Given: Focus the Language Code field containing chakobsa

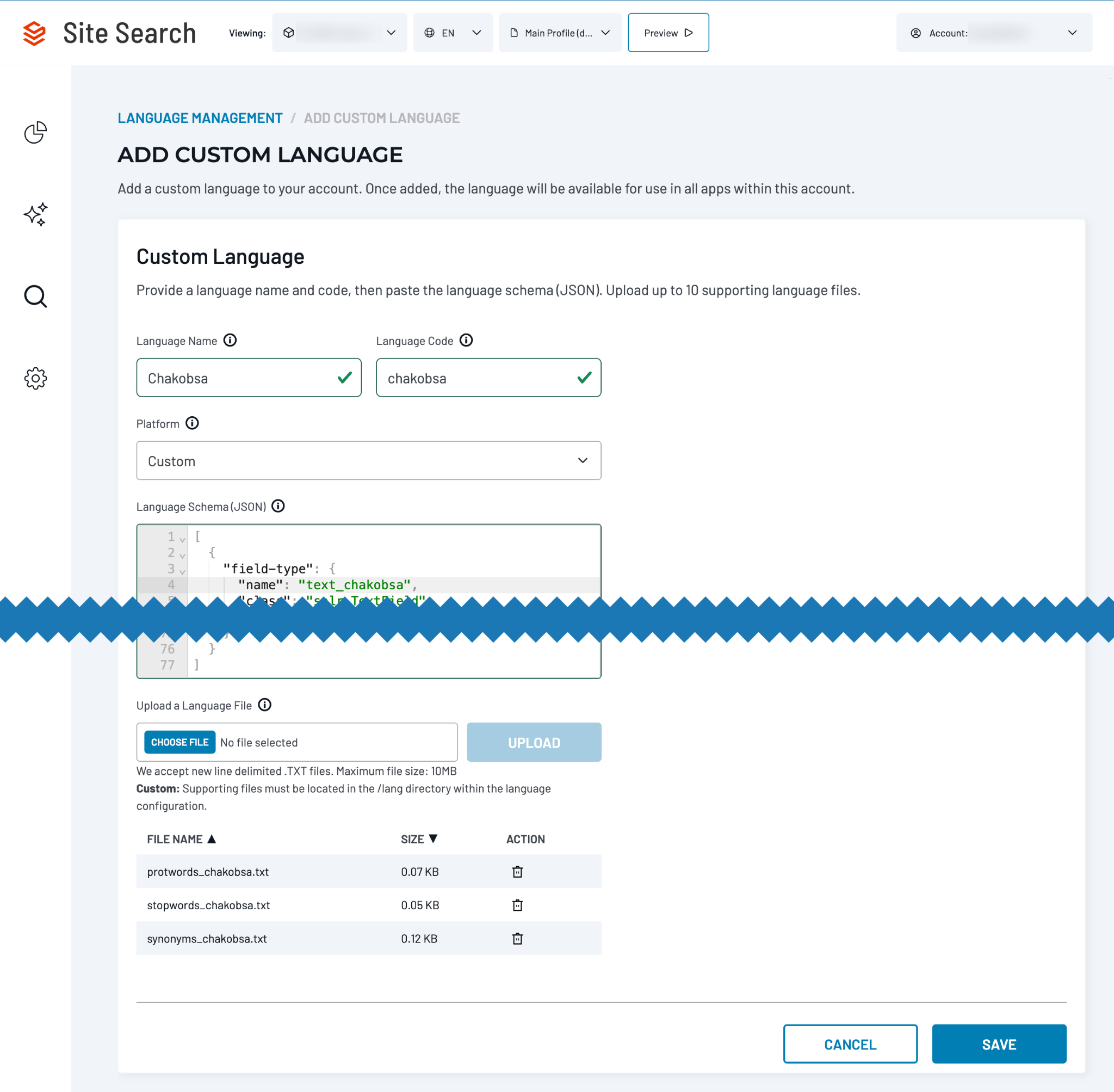Looking at the screenshot, I should click(488, 378).
